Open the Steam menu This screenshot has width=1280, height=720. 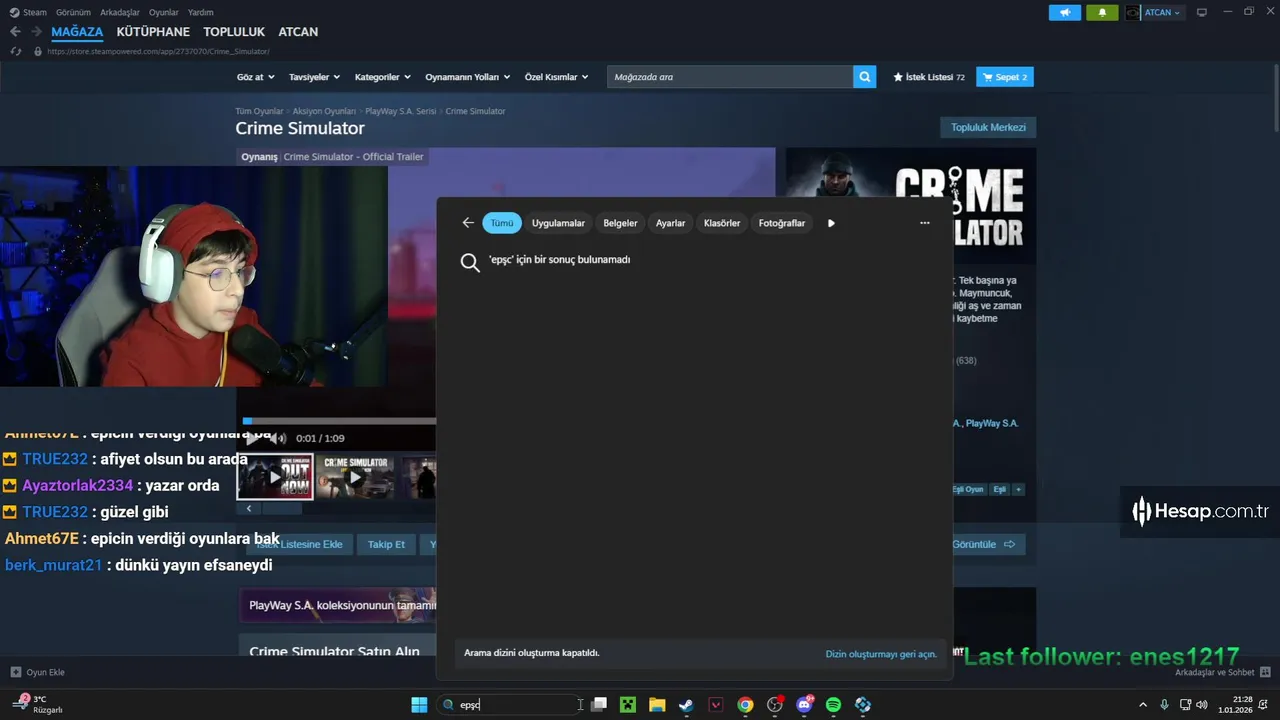point(29,12)
